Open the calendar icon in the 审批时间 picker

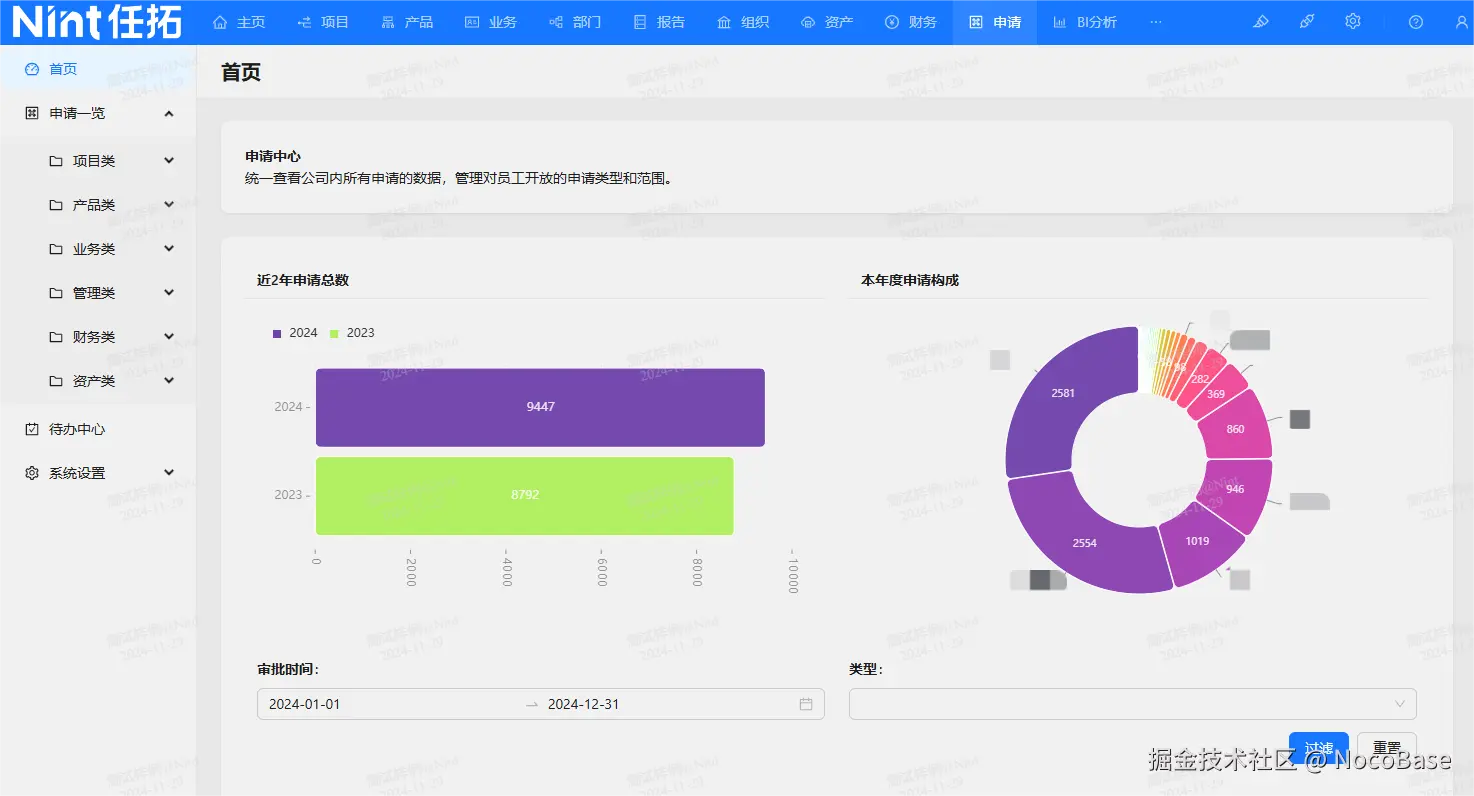[x=806, y=704]
